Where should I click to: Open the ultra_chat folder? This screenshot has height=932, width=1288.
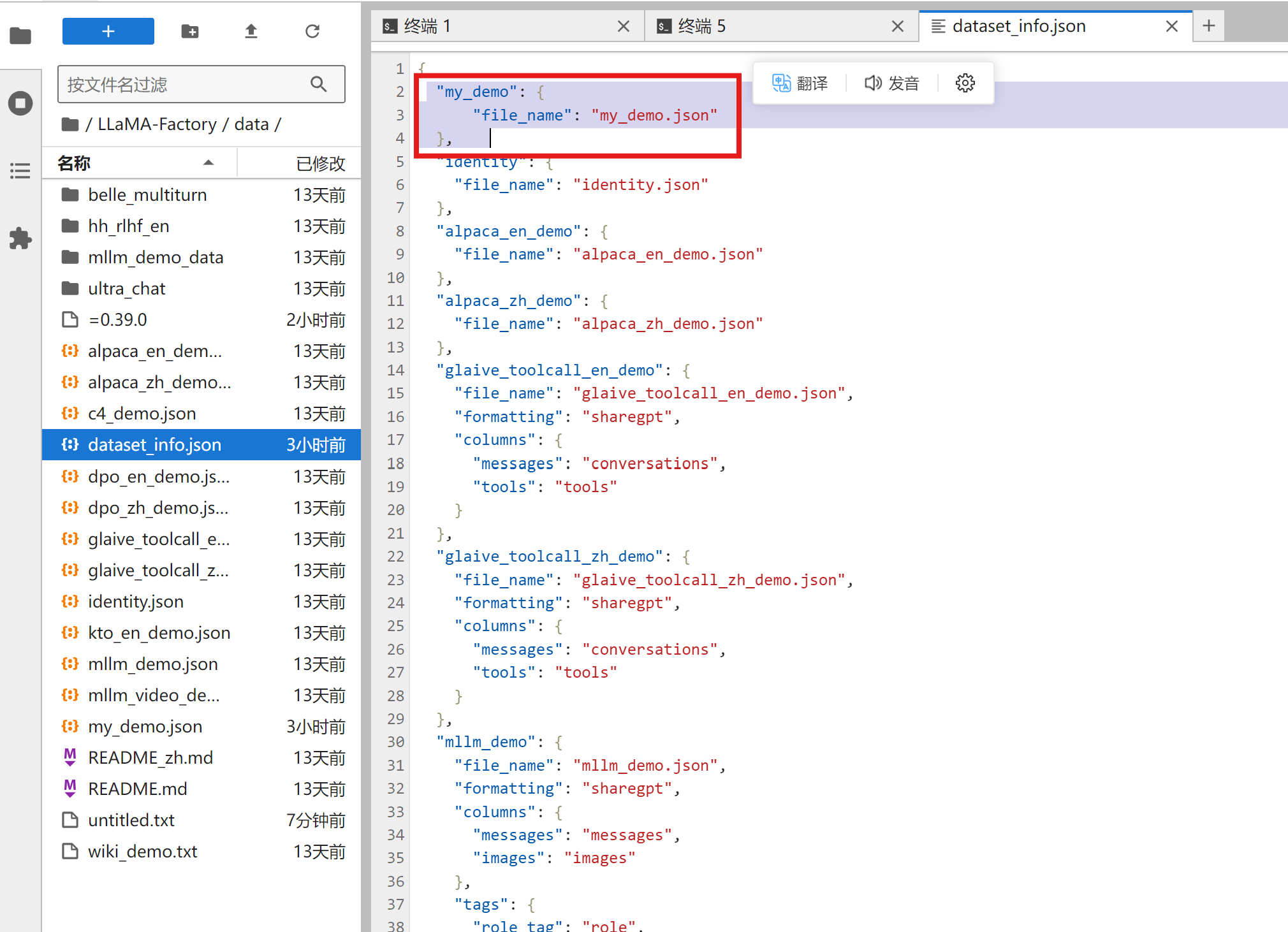201,289
